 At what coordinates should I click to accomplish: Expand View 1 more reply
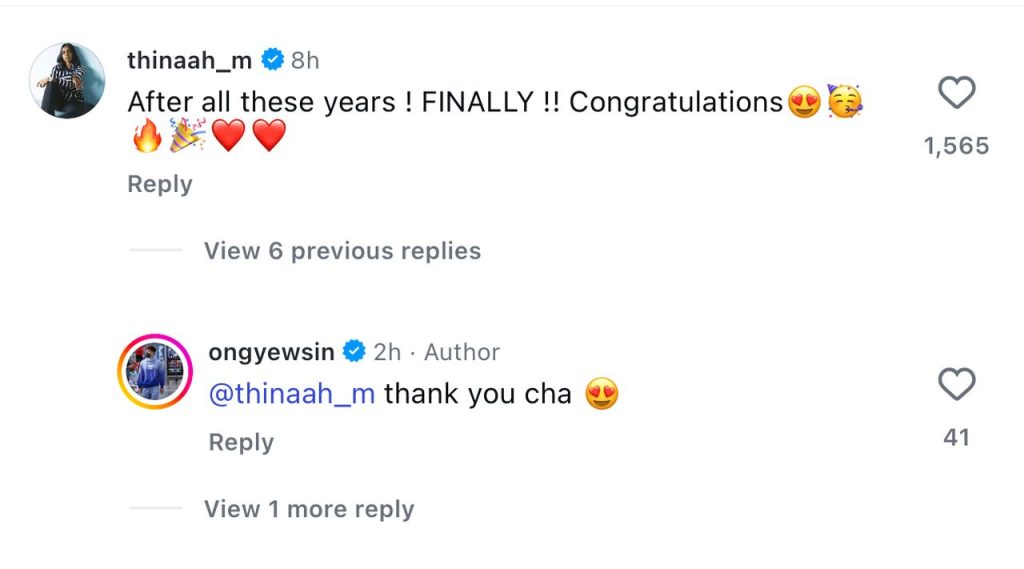coord(308,509)
